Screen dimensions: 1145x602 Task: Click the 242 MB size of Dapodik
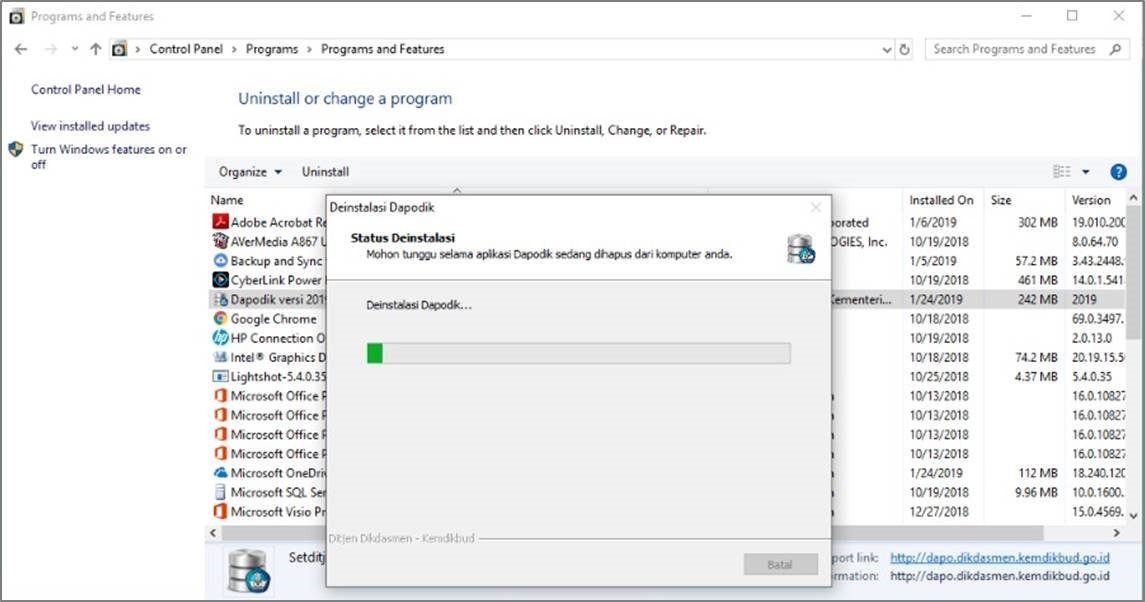pos(1038,300)
